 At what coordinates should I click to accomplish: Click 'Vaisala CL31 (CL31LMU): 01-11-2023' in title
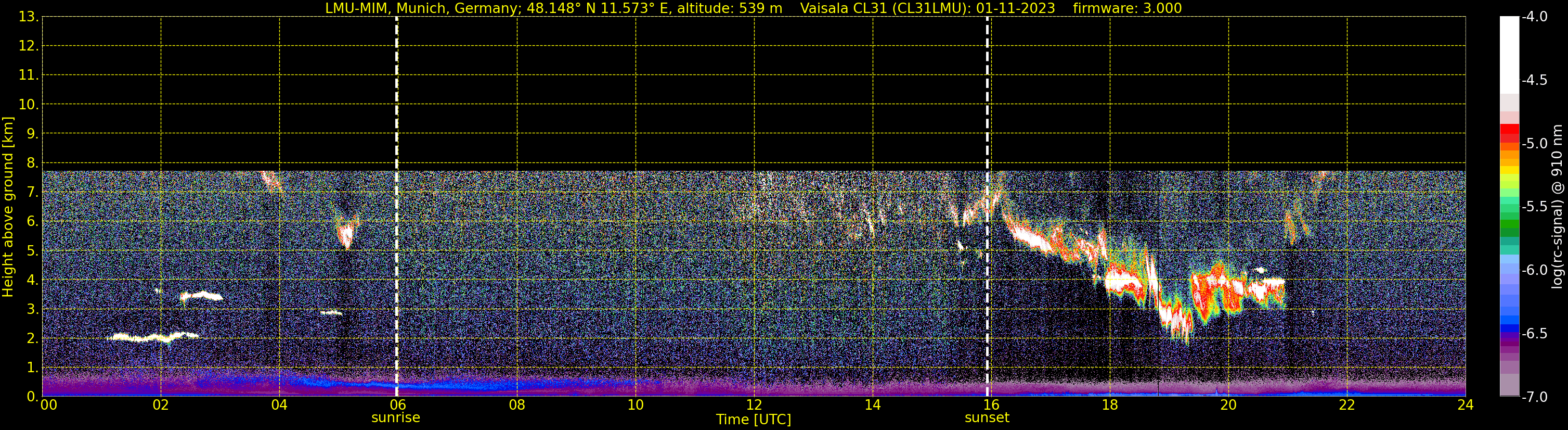(x=927, y=8)
